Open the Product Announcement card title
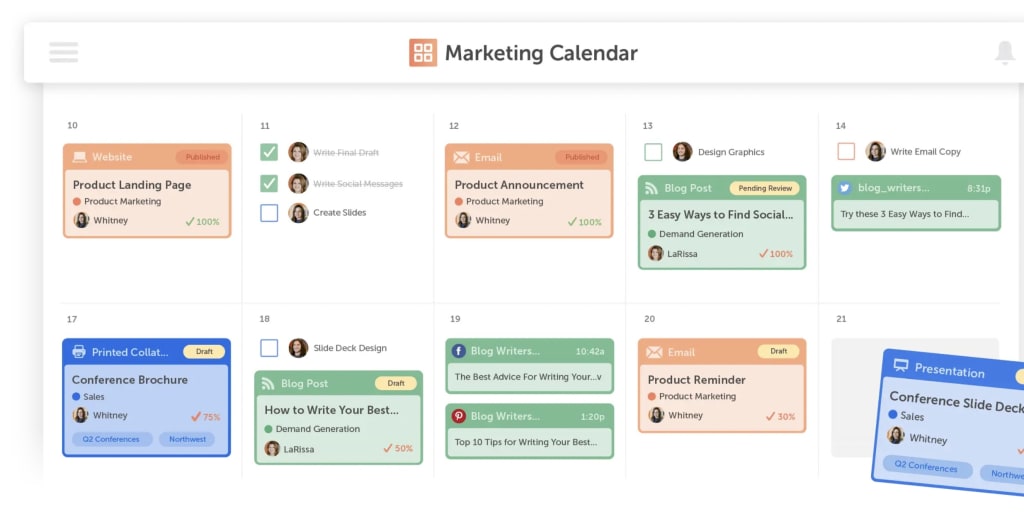 pos(519,185)
